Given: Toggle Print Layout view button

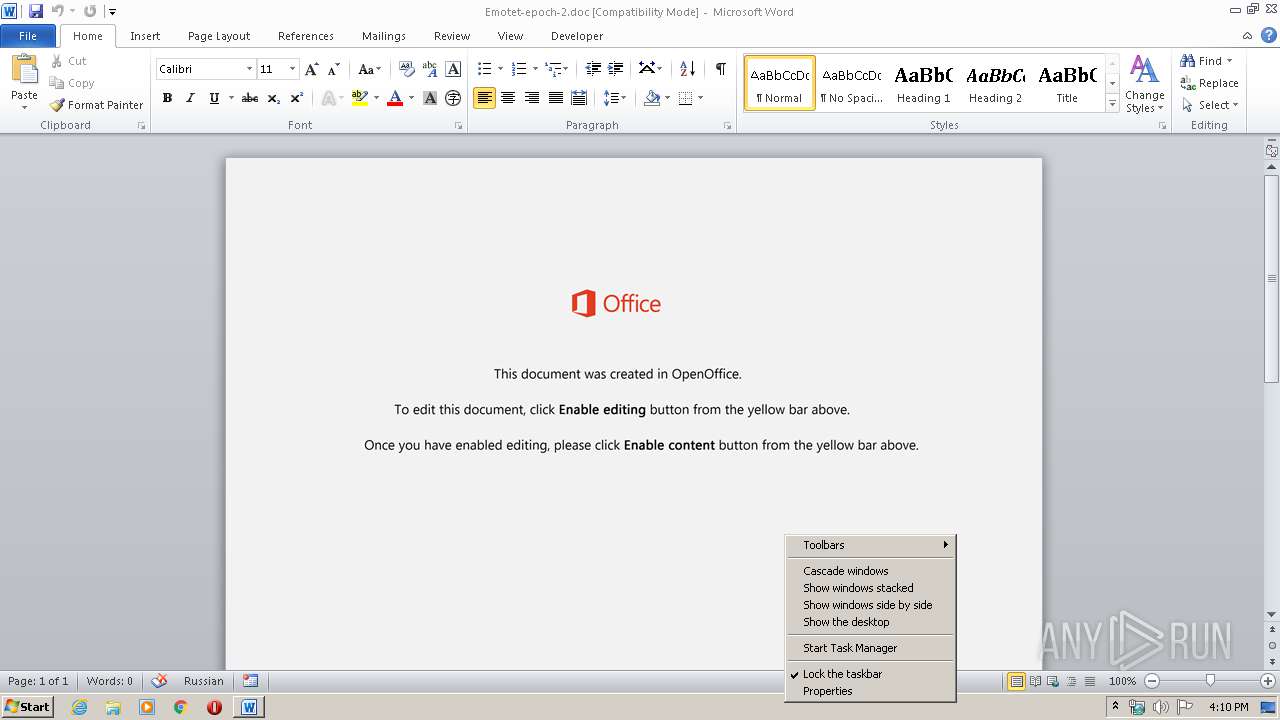Looking at the screenshot, I should (x=1016, y=681).
